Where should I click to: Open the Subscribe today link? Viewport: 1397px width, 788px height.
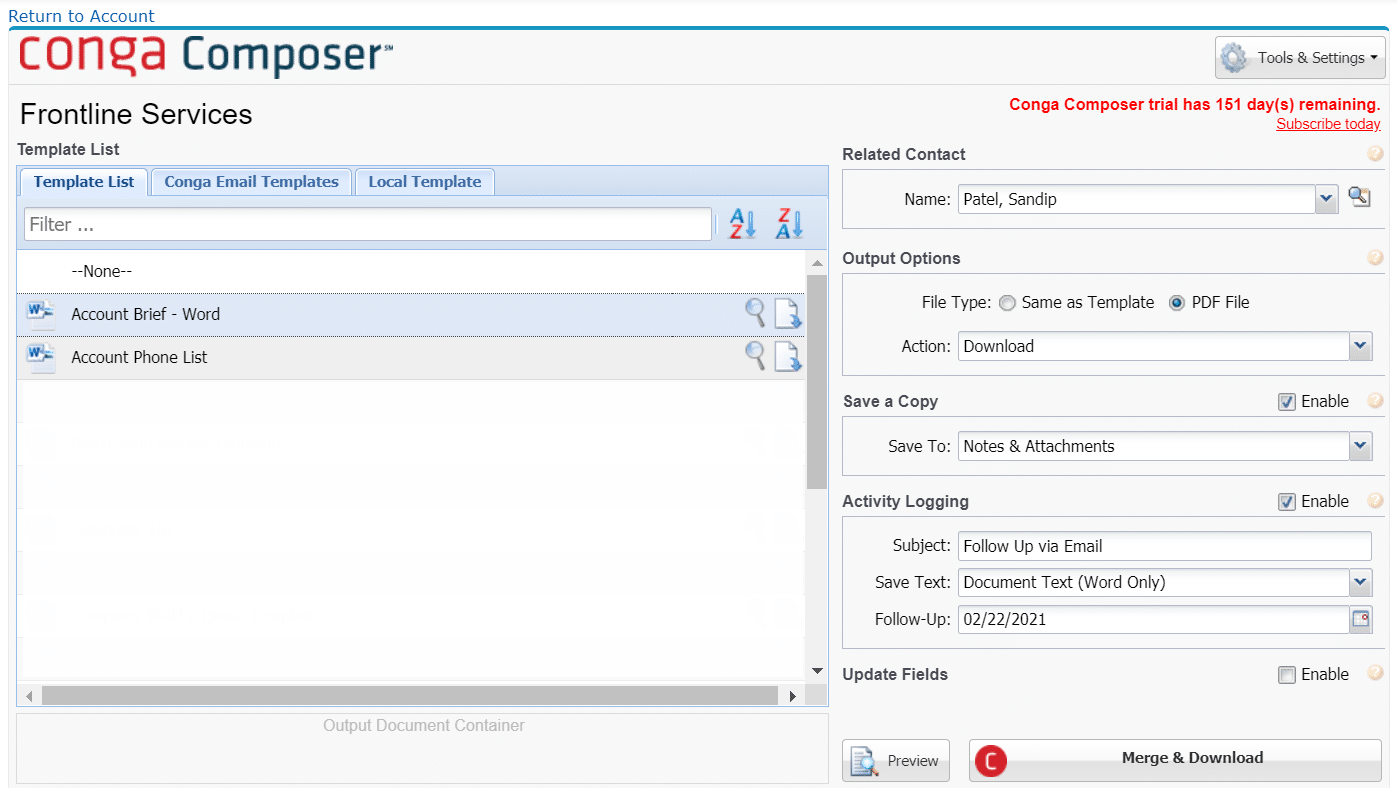[1328, 123]
